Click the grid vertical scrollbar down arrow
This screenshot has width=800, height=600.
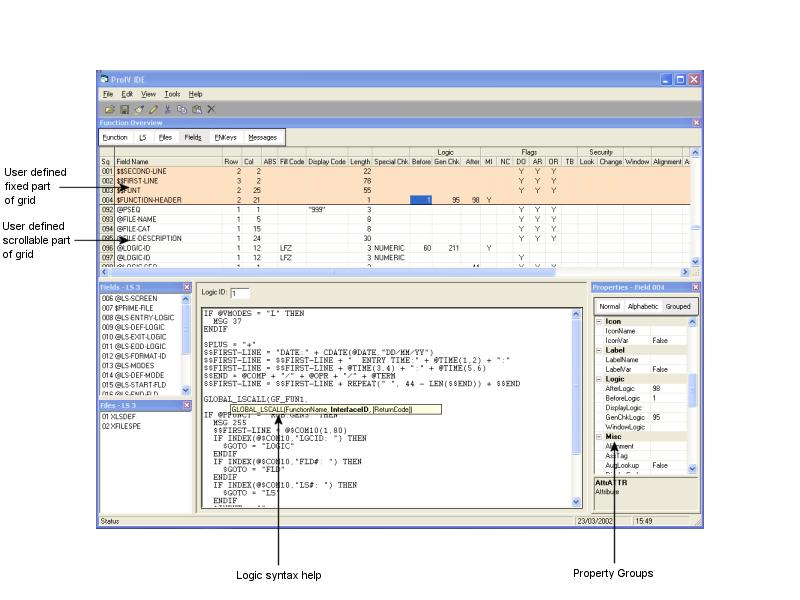695,261
